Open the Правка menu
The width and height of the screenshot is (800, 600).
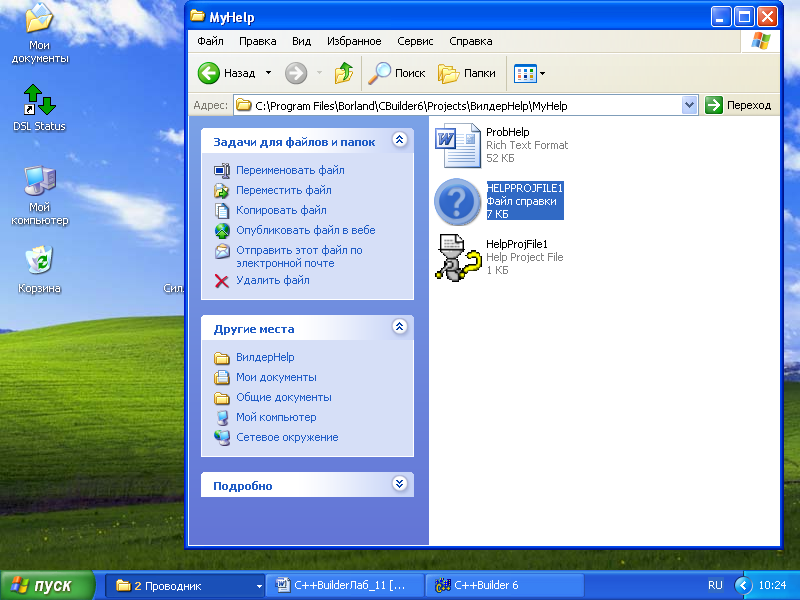pyautogui.click(x=258, y=41)
